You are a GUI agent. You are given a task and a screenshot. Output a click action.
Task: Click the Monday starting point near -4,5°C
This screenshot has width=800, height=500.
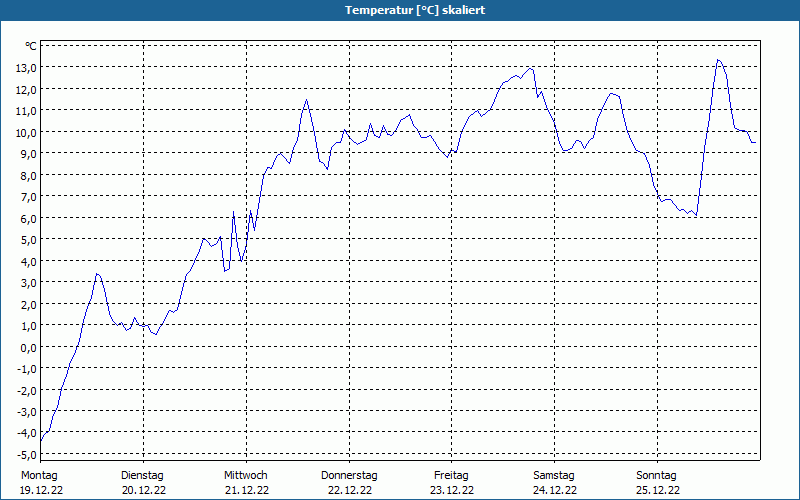tap(41, 440)
